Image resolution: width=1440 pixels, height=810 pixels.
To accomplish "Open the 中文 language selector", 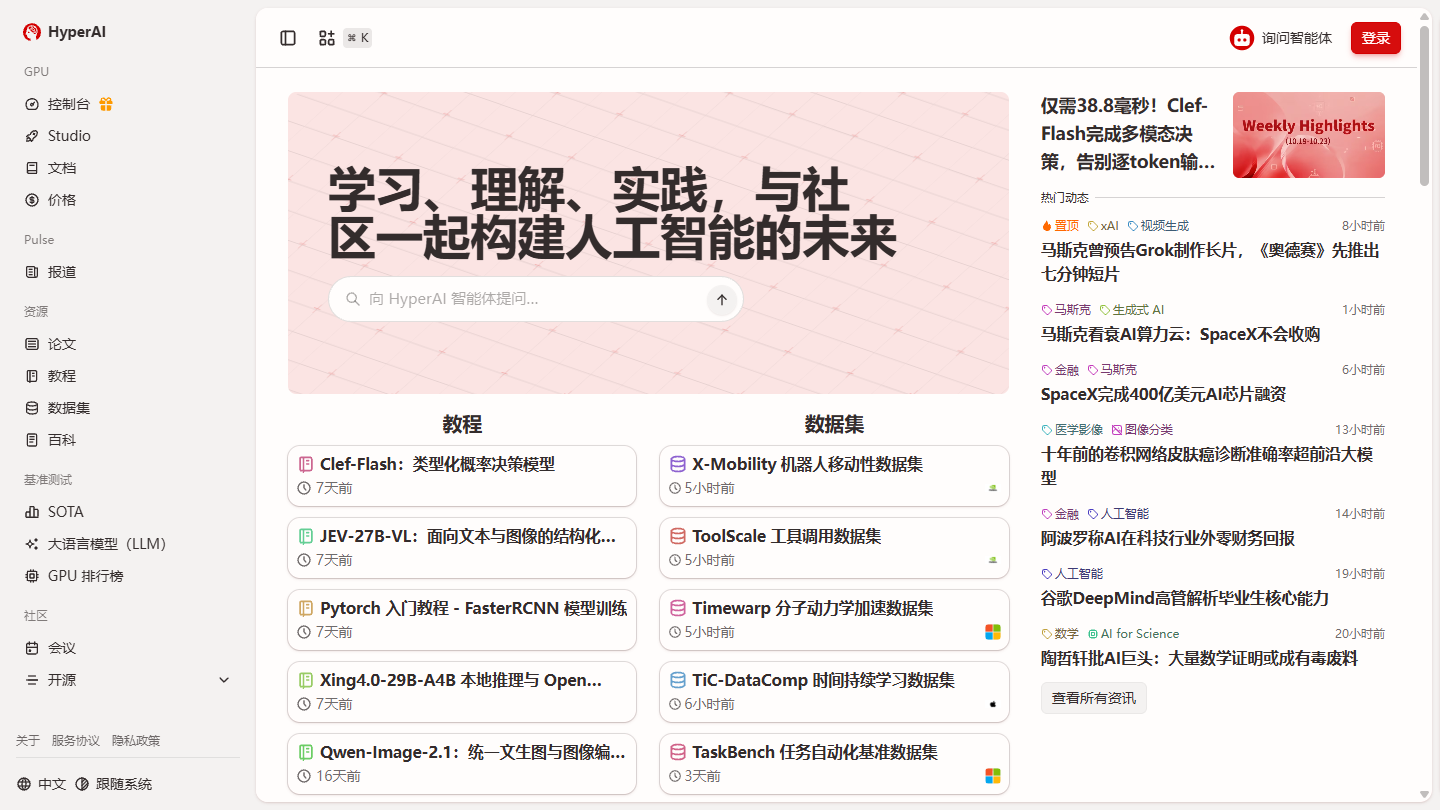I will (42, 784).
